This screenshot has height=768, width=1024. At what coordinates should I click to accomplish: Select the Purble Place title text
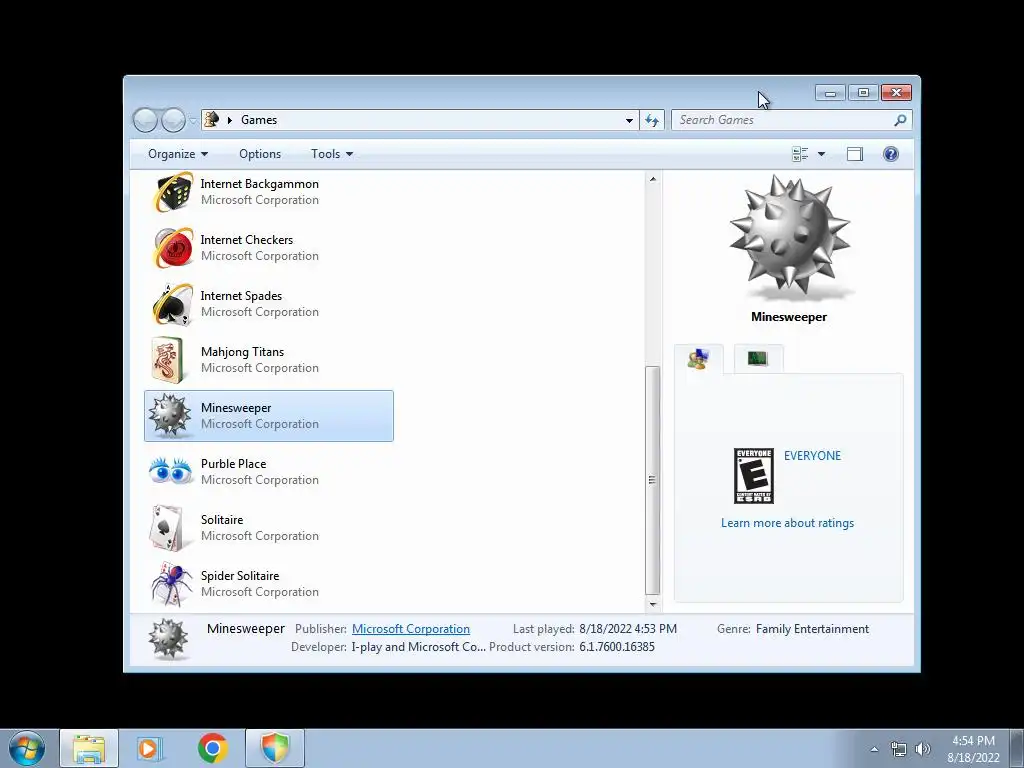pyautogui.click(x=233, y=464)
